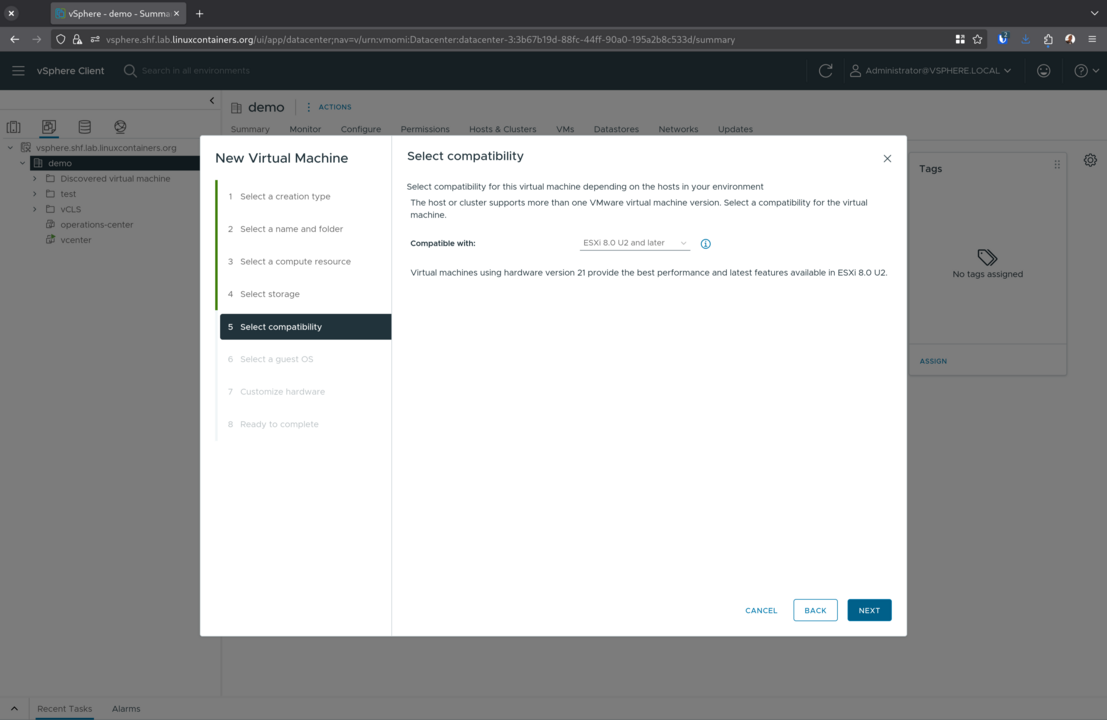Open the settings gear on summary page
Viewport: 1107px width, 720px height.
(1090, 160)
